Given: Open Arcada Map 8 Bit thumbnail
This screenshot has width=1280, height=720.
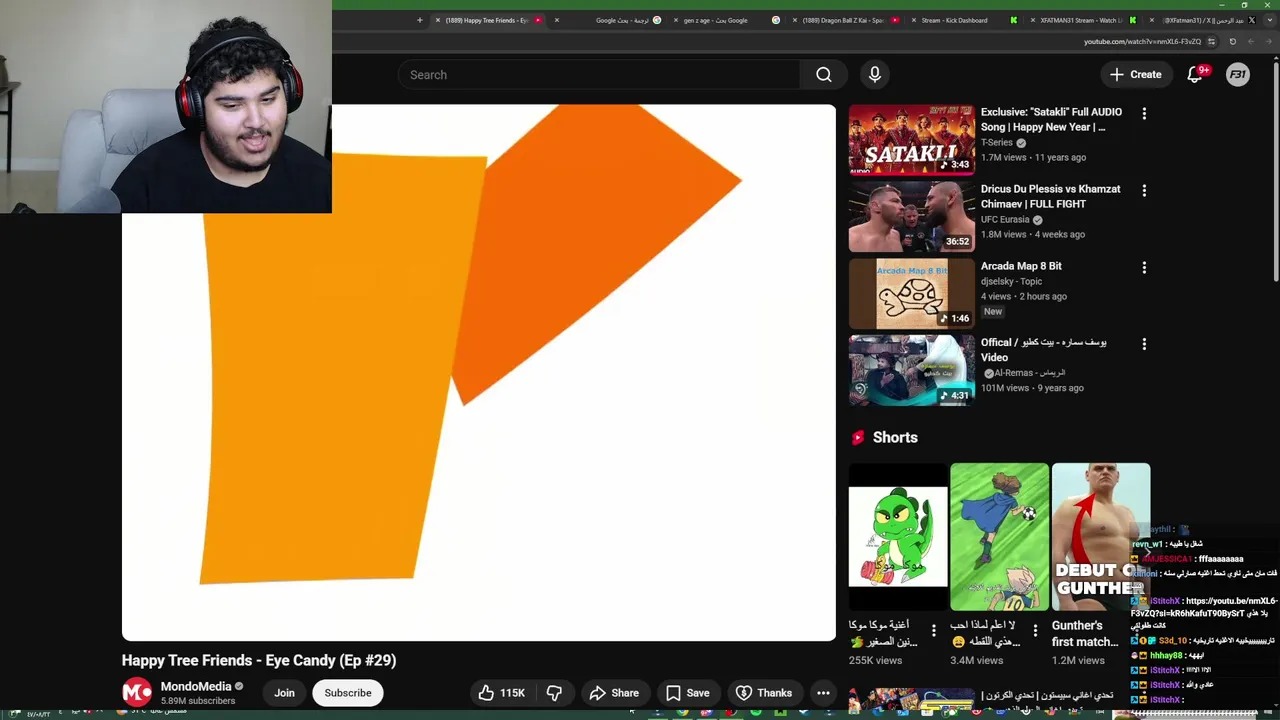Looking at the screenshot, I should (x=912, y=294).
